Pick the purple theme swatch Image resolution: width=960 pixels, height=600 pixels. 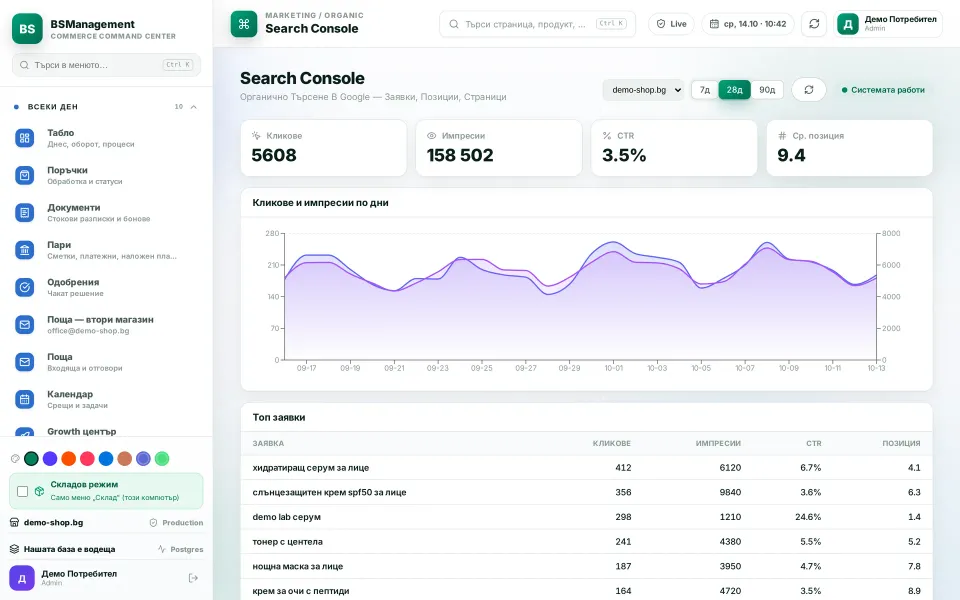50,459
